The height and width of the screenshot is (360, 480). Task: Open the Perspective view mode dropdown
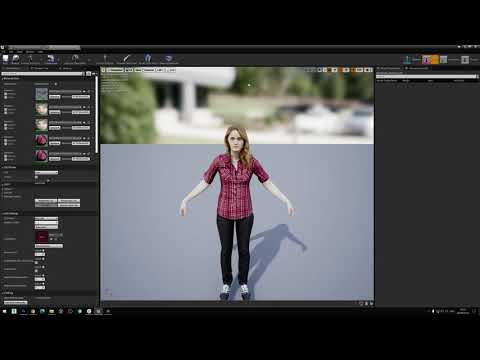(x=115, y=70)
